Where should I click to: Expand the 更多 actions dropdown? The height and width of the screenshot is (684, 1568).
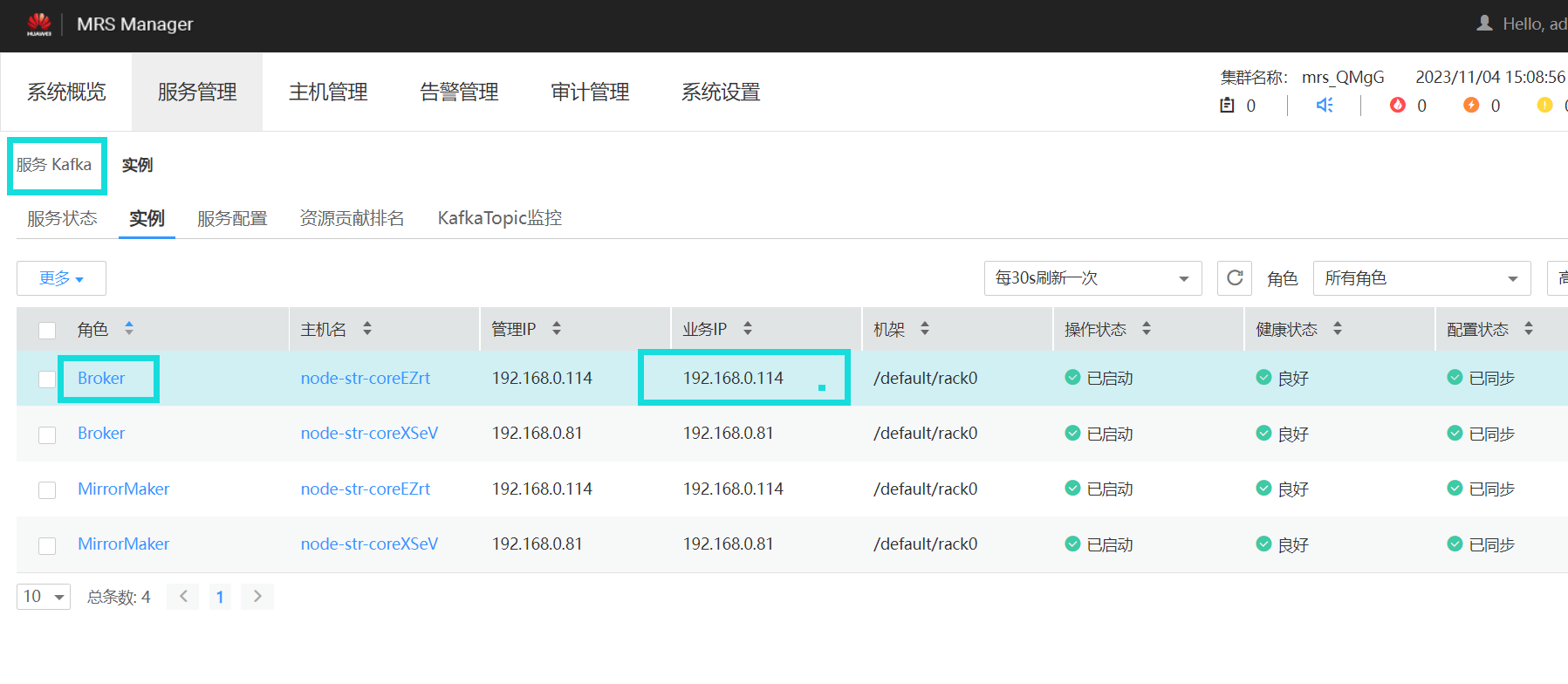click(x=61, y=278)
